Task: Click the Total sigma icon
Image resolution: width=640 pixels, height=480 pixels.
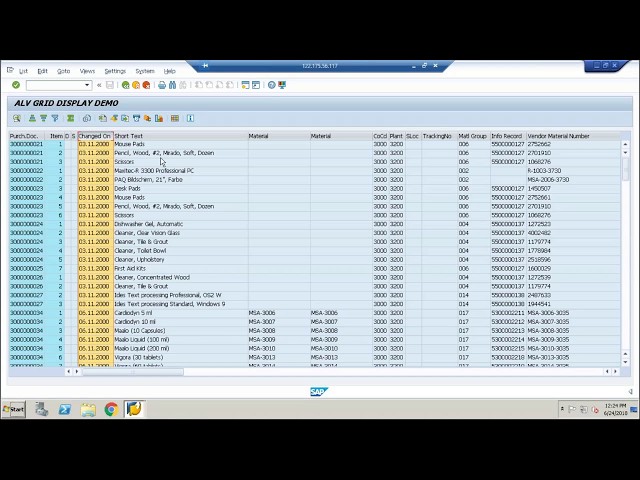Action: tap(71, 118)
